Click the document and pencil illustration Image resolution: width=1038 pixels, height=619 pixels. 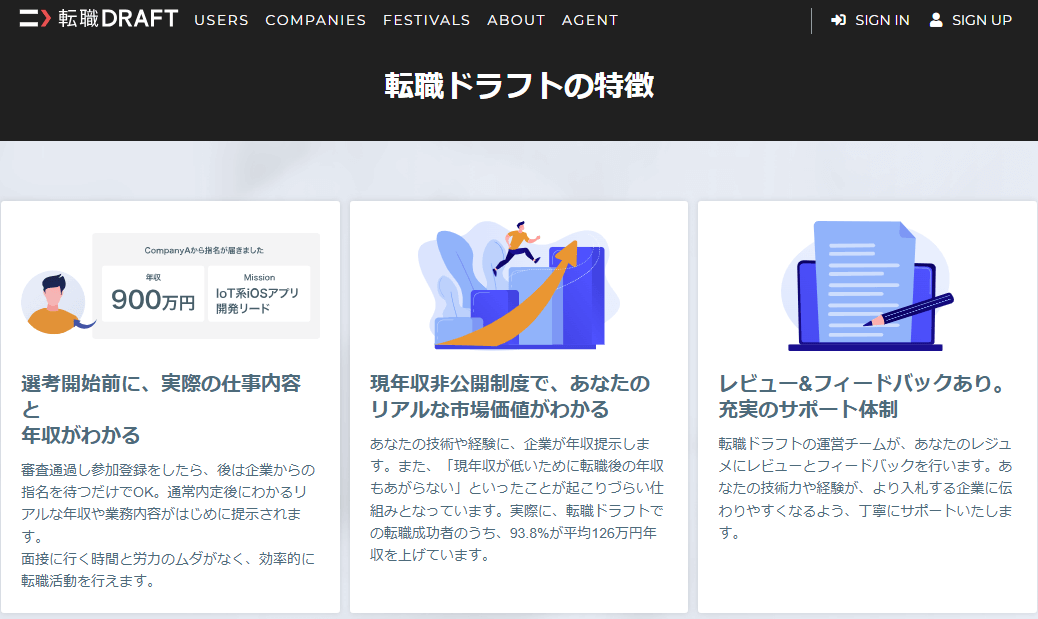(867, 285)
